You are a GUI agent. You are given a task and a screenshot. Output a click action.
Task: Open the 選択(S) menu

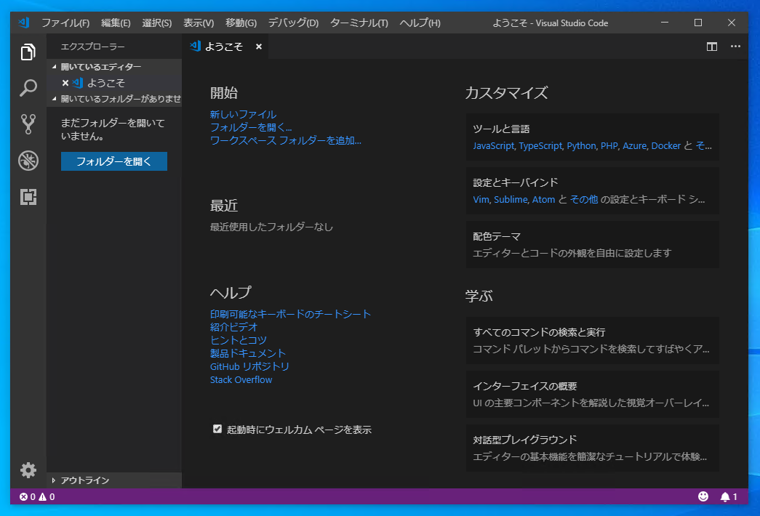click(x=157, y=23)
